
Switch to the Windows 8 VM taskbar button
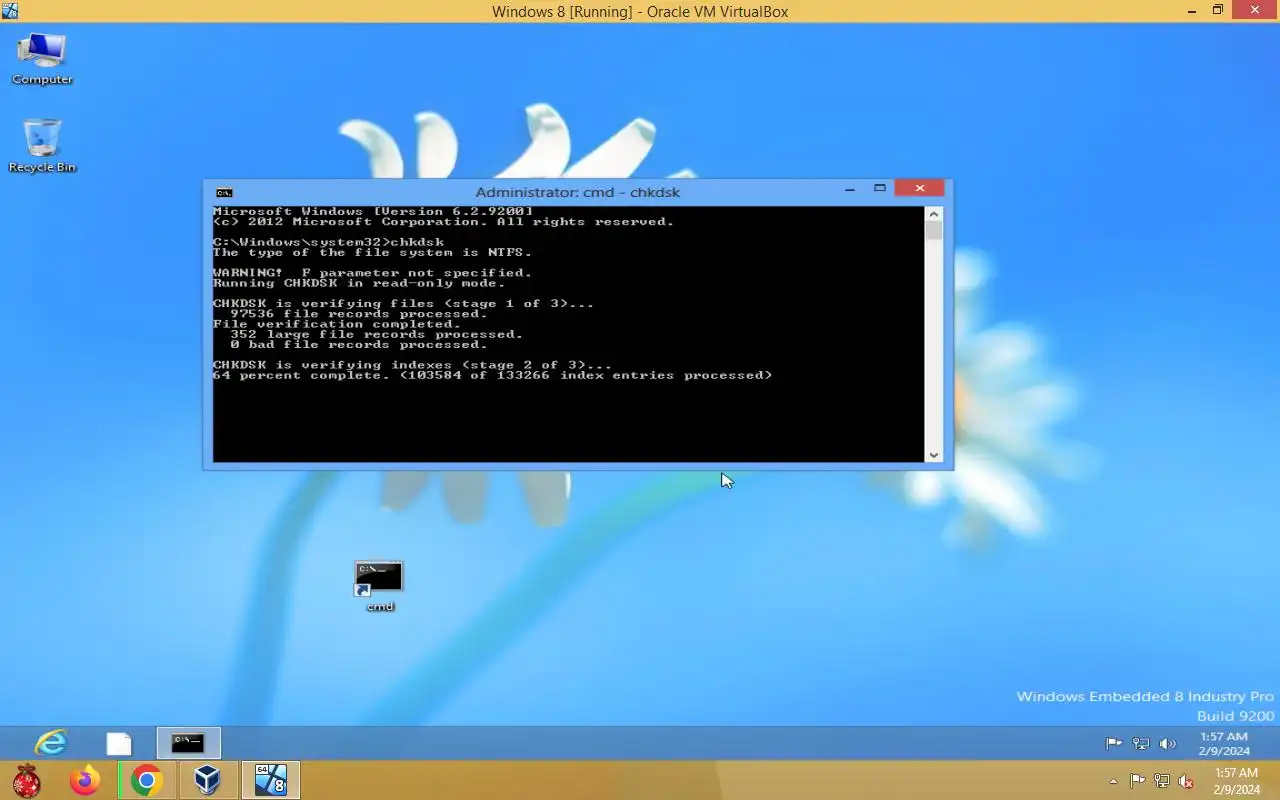pos(270,780)
